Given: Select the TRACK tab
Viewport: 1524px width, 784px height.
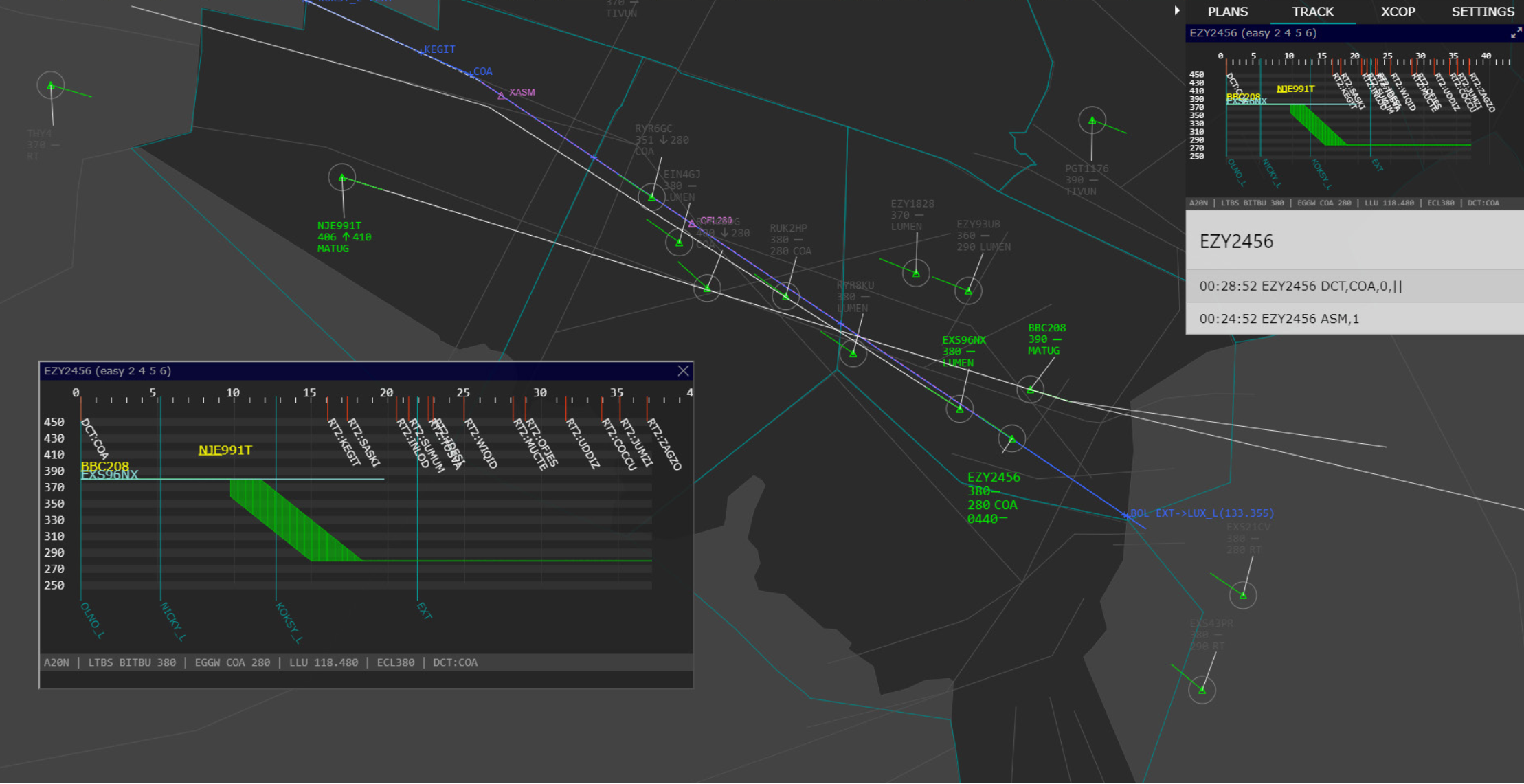Looking at the screenshot, I should pos(1312,12).
